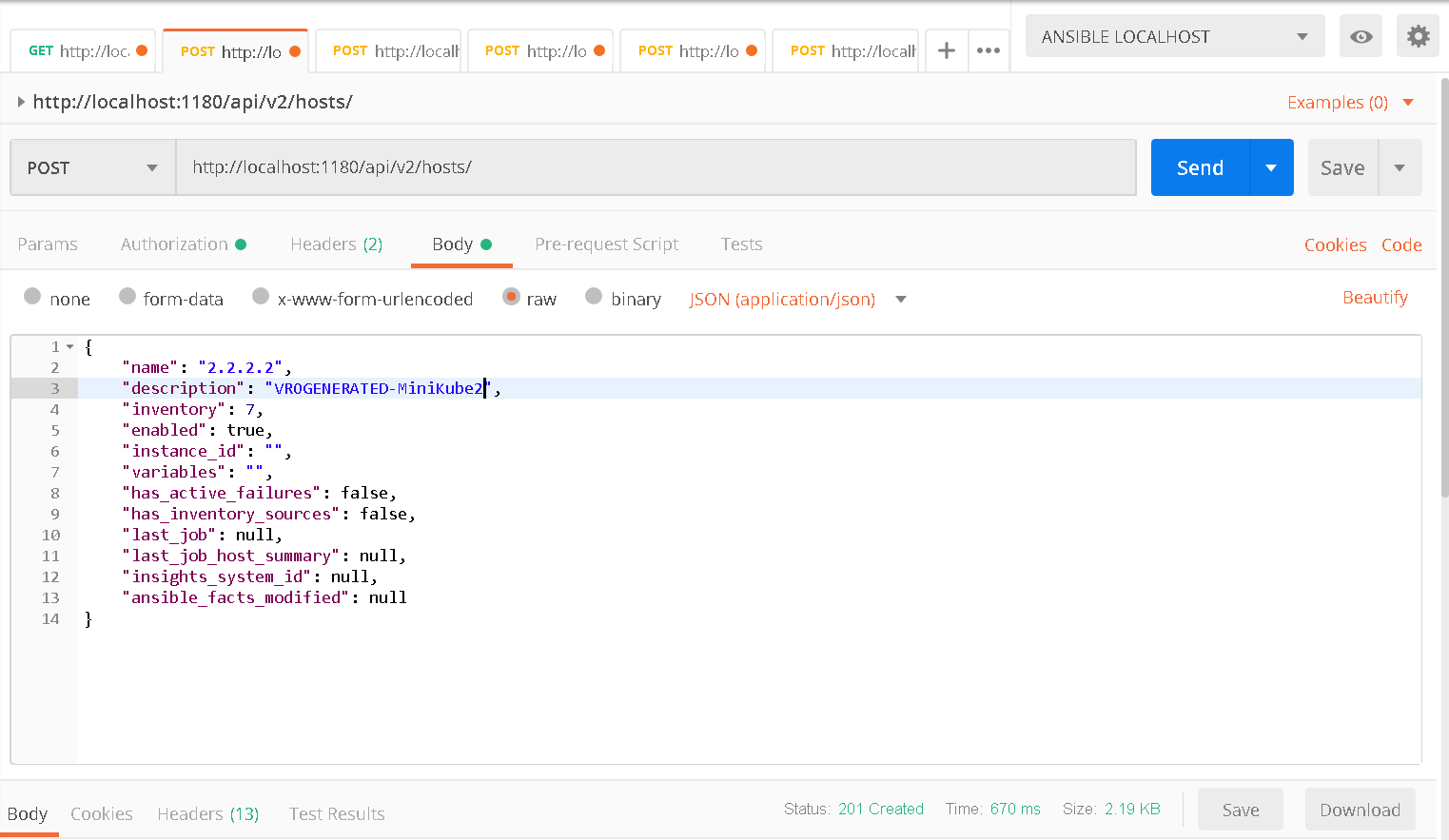The width and height of the screenshot is (1449, 840).
Task: Switch to the Authorization tab
Action: click(184, 244)
